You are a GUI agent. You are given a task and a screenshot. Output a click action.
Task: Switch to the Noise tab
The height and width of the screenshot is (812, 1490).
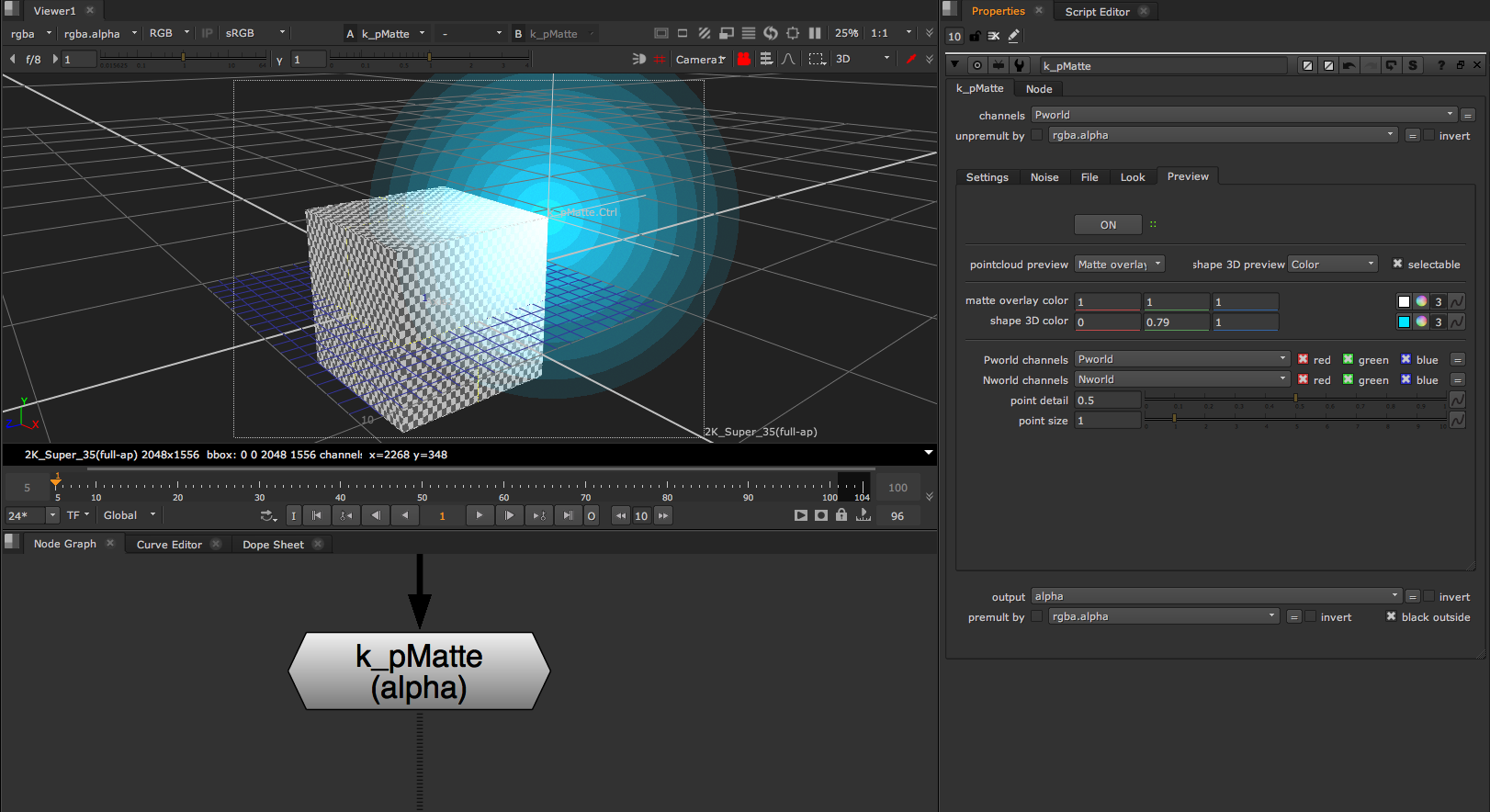click(1044, 177)
